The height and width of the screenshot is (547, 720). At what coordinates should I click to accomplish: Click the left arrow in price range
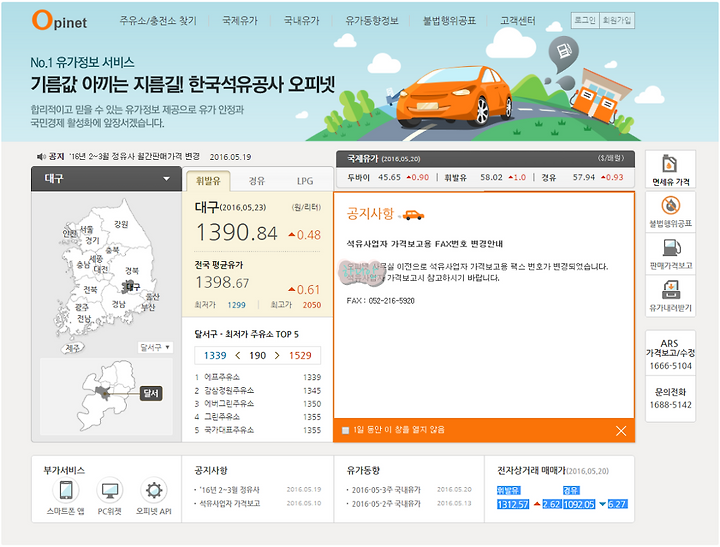(238, 355)
